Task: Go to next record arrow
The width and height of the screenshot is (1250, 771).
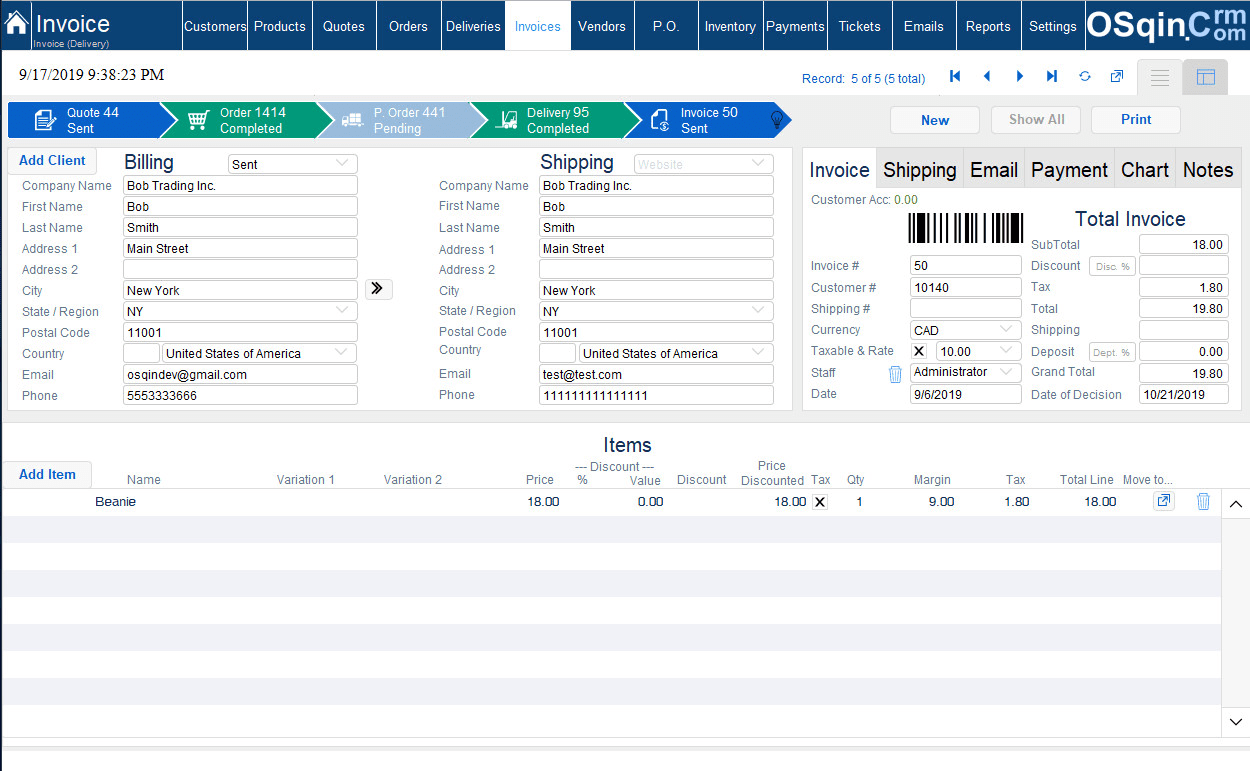Action: tap(1020, 77)
